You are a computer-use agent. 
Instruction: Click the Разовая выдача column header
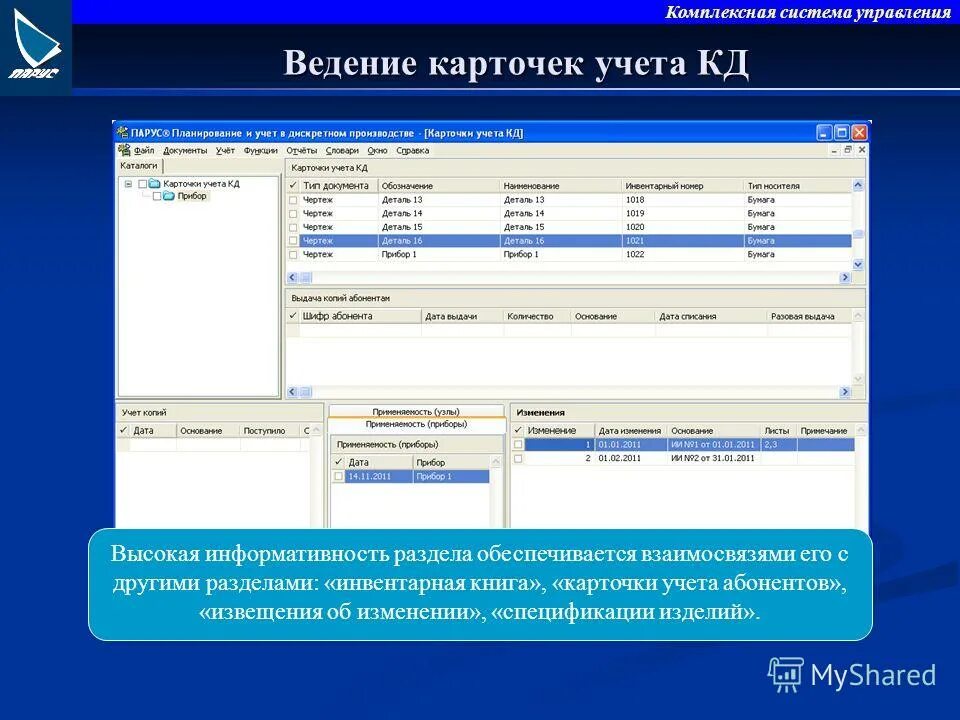point(809,317)
